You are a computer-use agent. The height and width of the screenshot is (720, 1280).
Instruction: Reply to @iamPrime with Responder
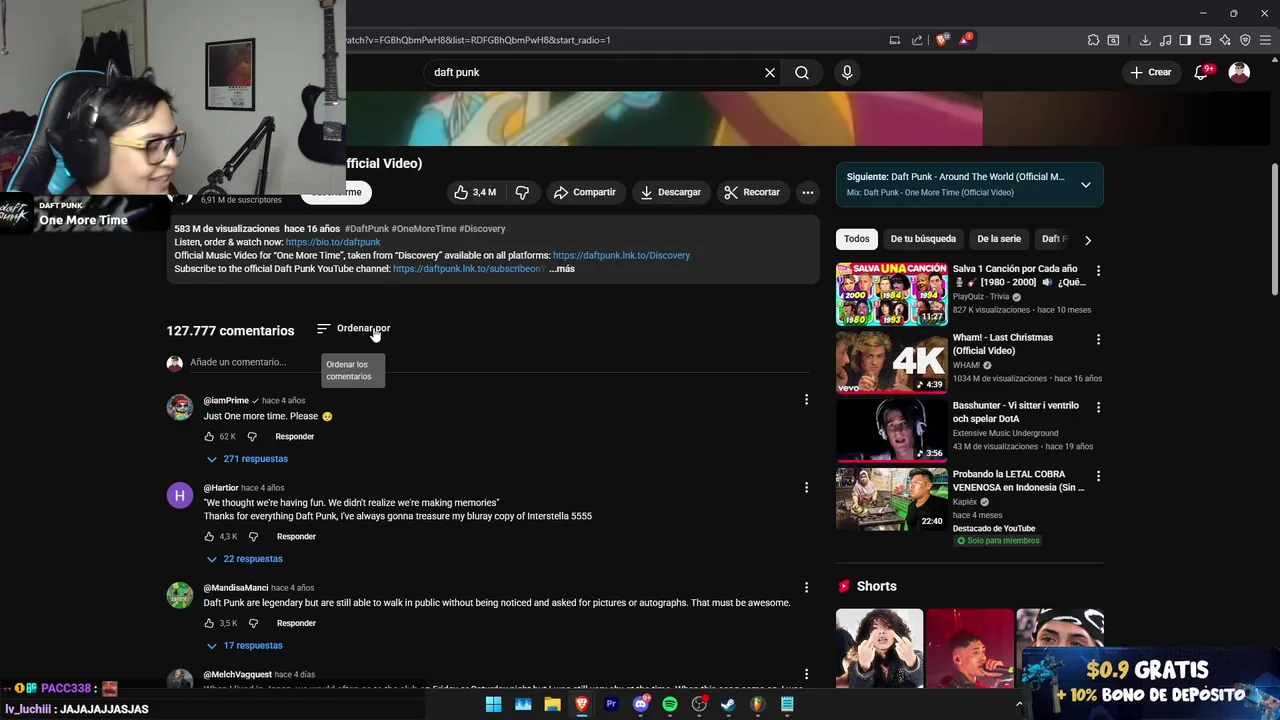coord(294,437)
